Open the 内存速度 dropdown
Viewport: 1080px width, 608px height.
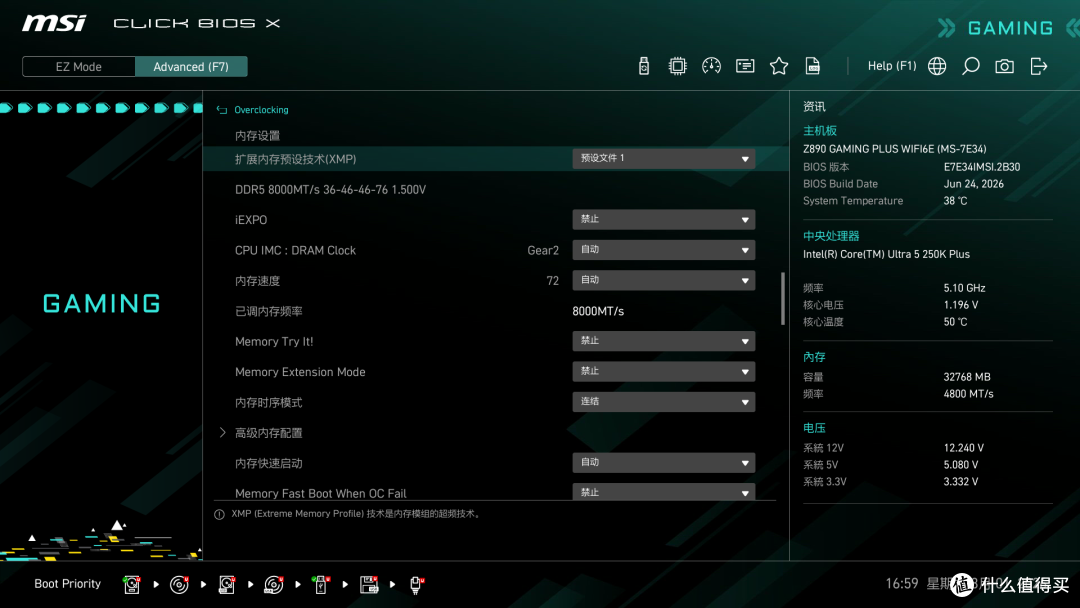pyautogui.click(x=663, y=280)
